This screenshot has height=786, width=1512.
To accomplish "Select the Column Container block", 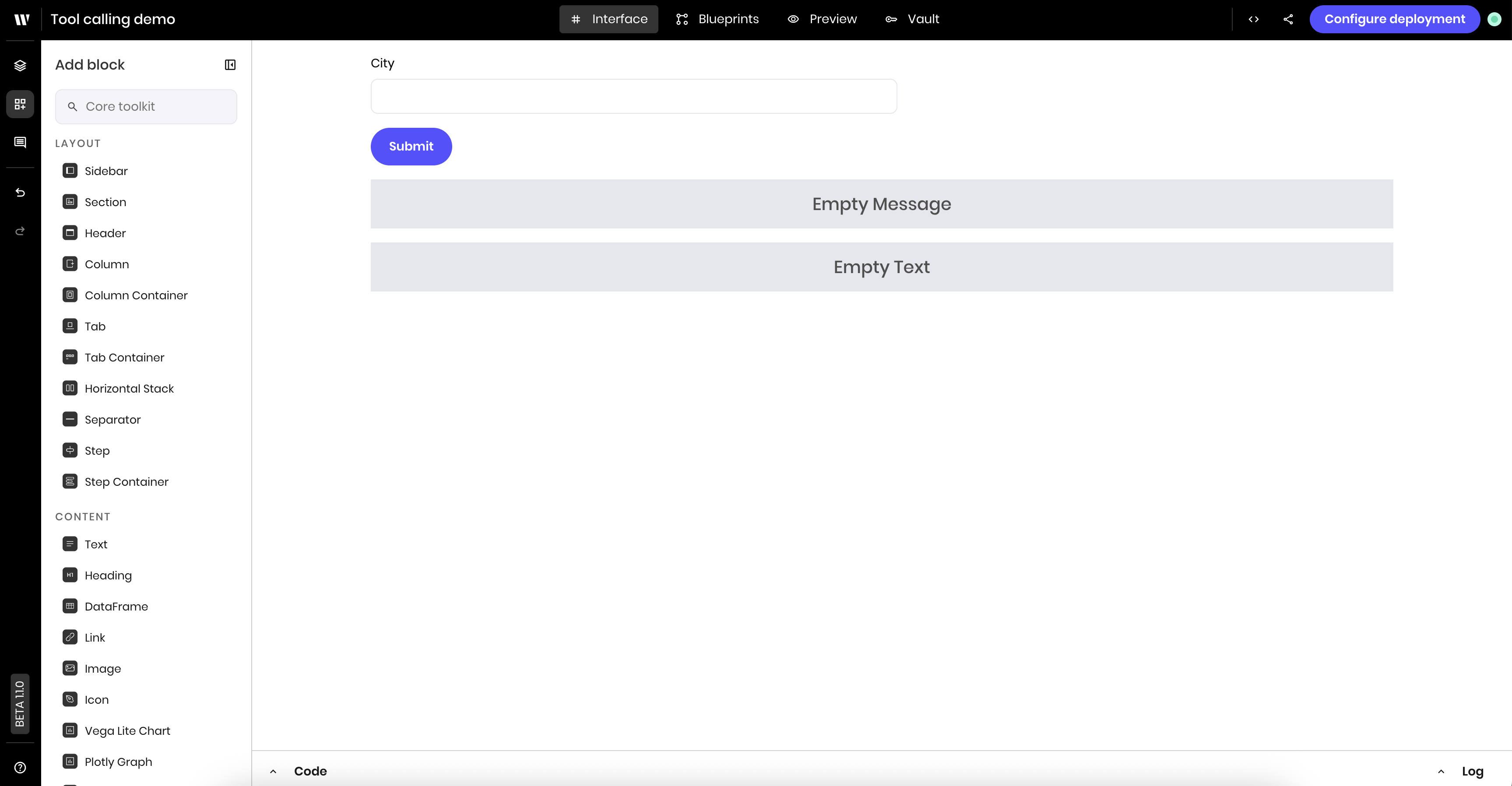I will 136,295.
